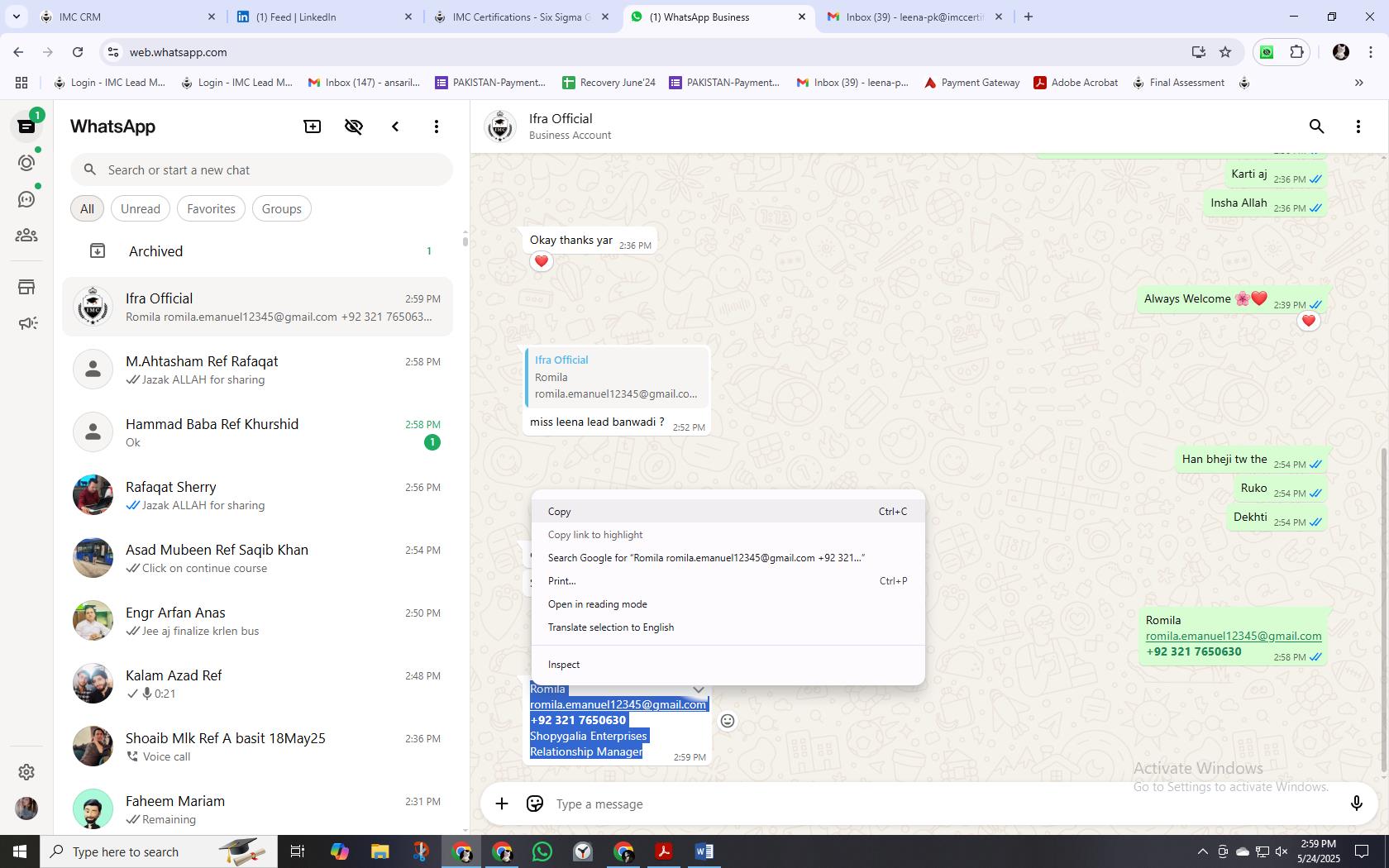Toggle the privacy eye-slash icon

point(354,126)
